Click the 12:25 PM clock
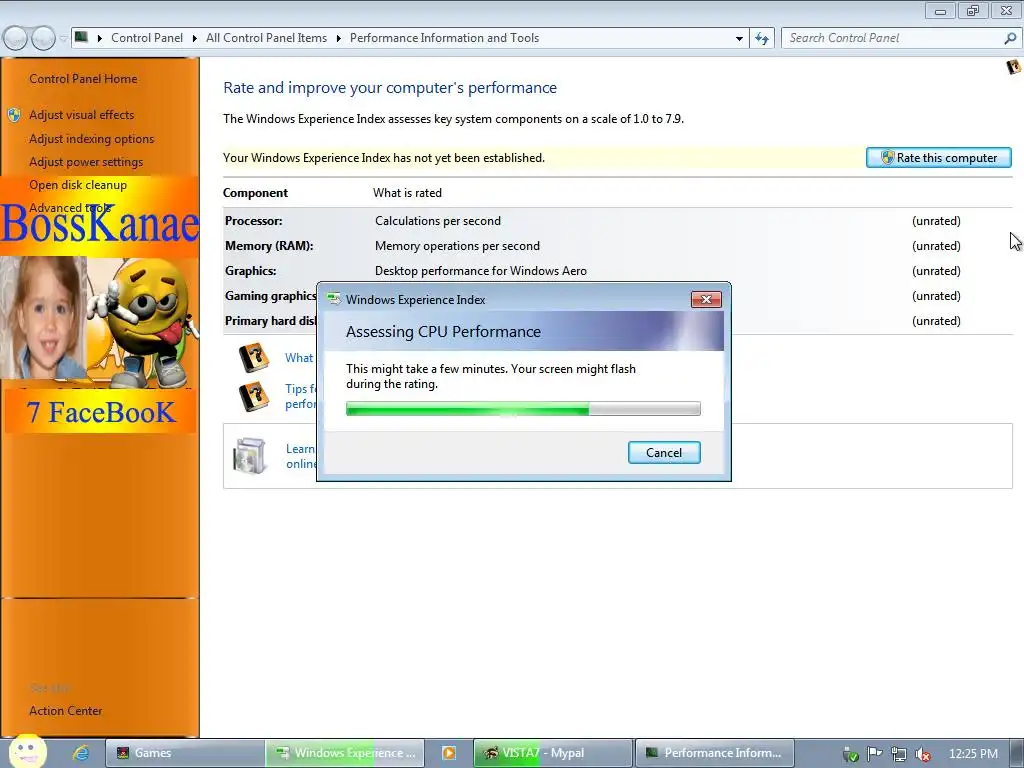1024x768 pixels. [x=973, y=754]
